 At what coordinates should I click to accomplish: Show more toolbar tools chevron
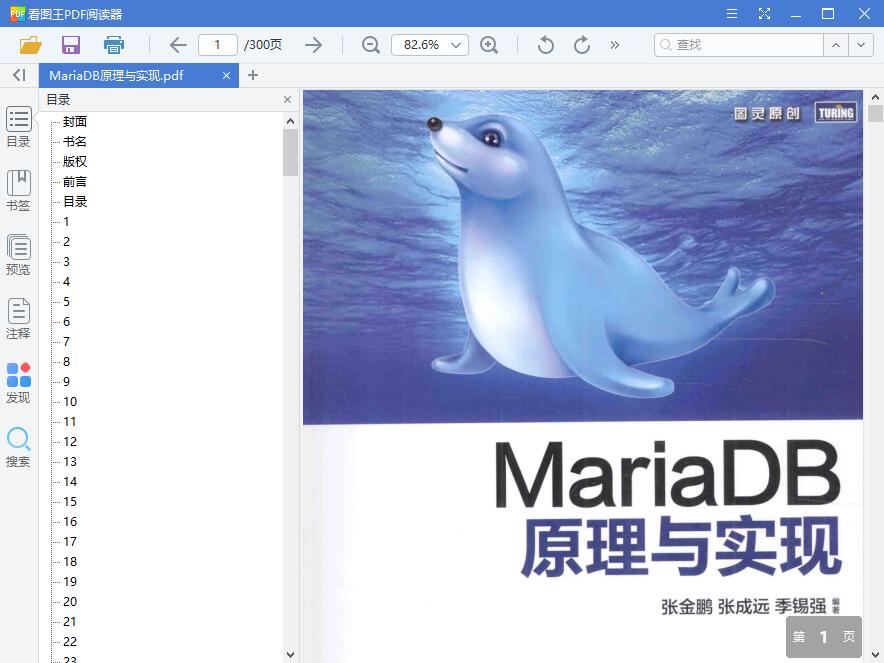click(615, 45)
